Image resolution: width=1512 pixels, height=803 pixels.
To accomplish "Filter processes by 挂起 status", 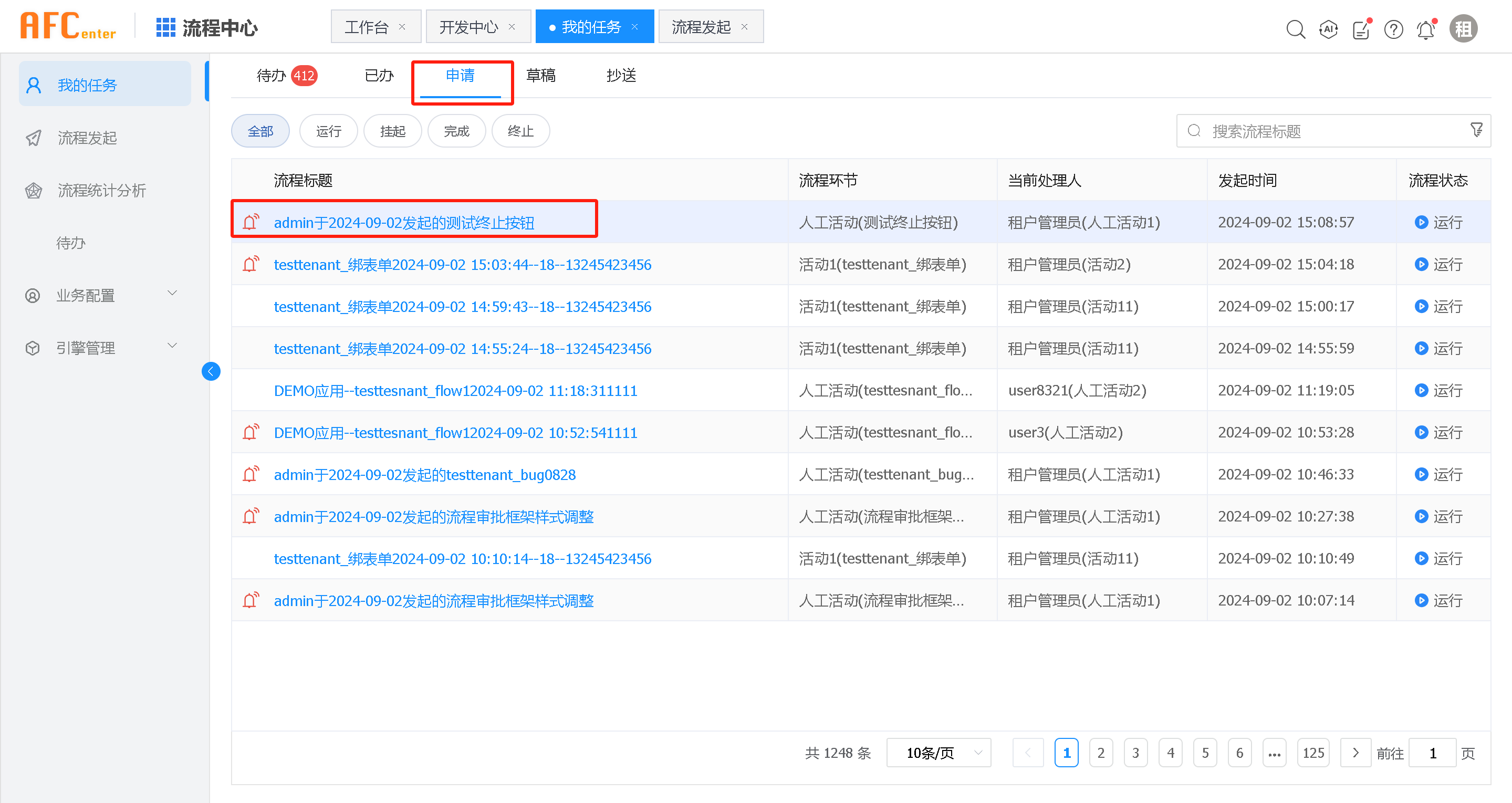I will 392,130.
